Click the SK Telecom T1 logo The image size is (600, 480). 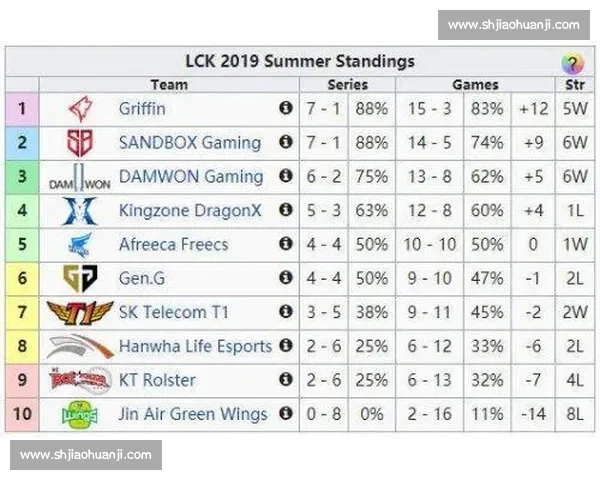pos(79,313)
